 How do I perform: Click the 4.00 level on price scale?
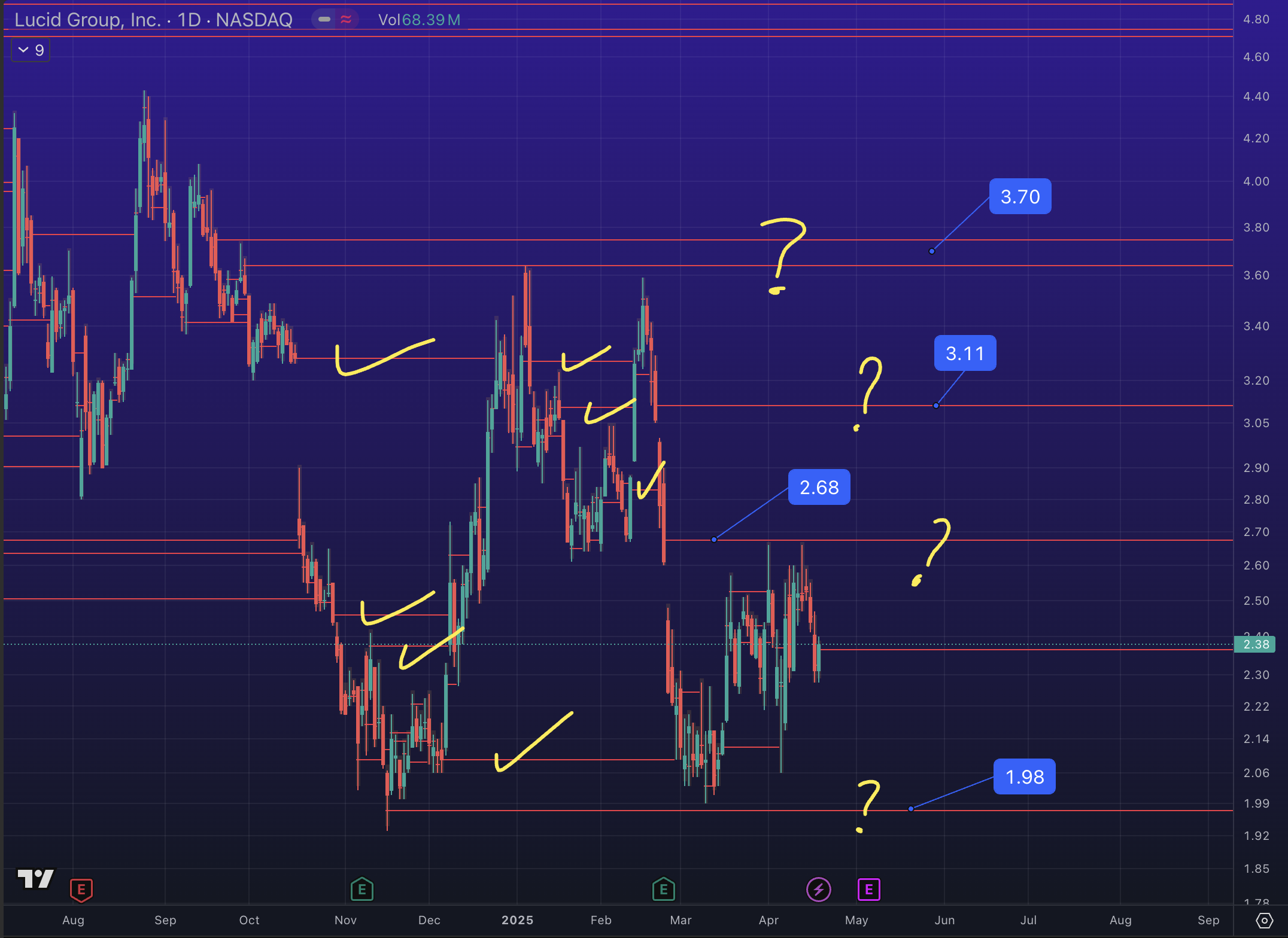pos(1256,181)
